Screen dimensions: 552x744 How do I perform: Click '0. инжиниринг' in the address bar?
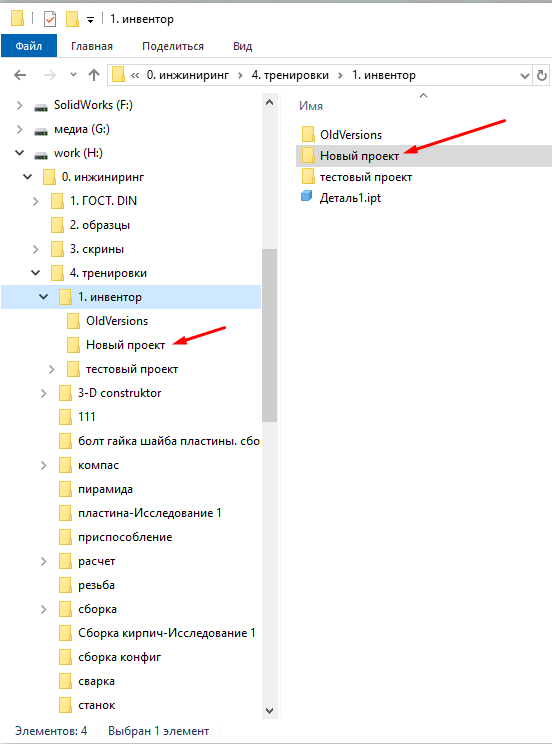tap(187, 75)
